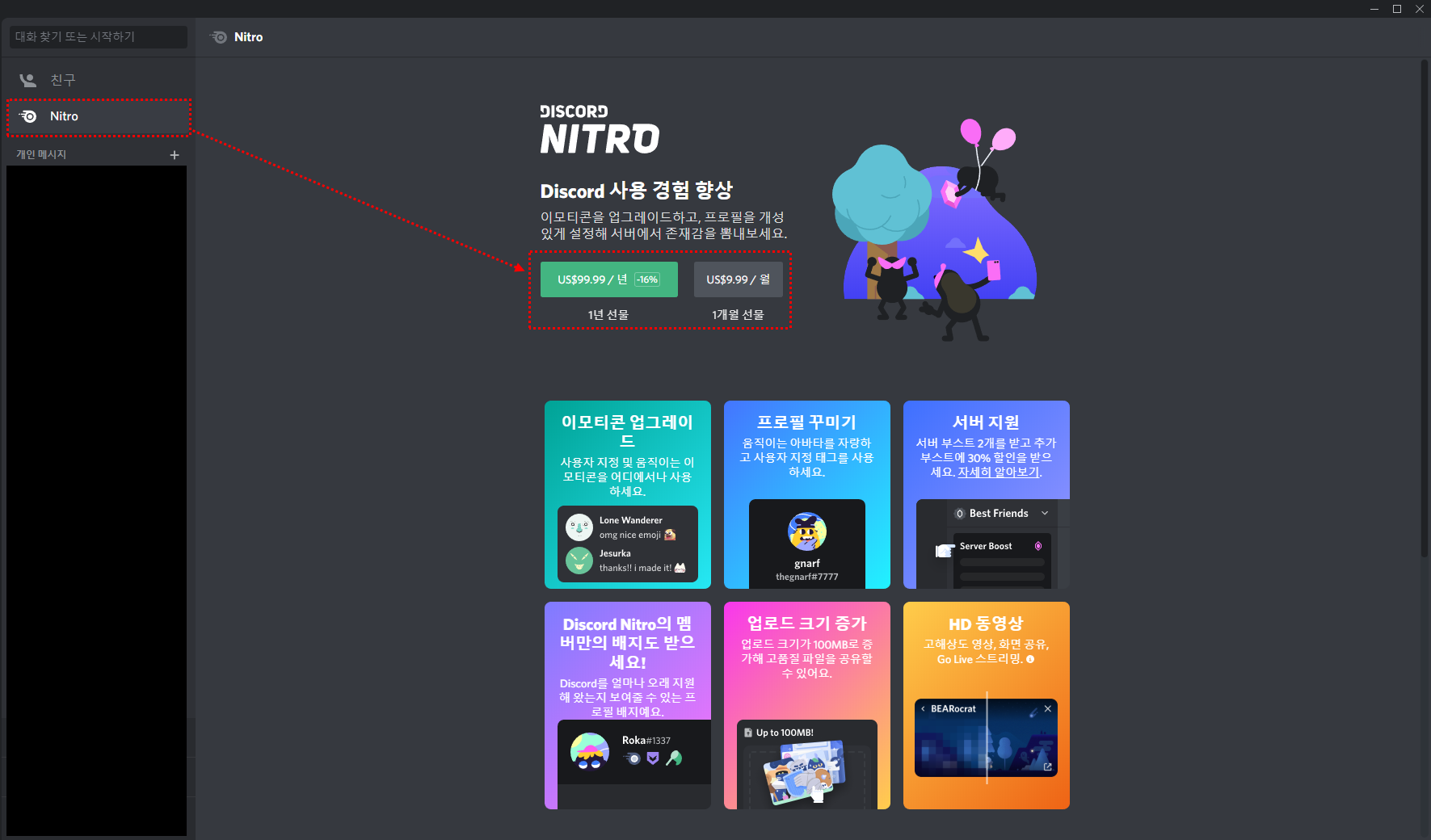
Task: Click the Nitro title in the top header
Action: [x=248, y=37]
